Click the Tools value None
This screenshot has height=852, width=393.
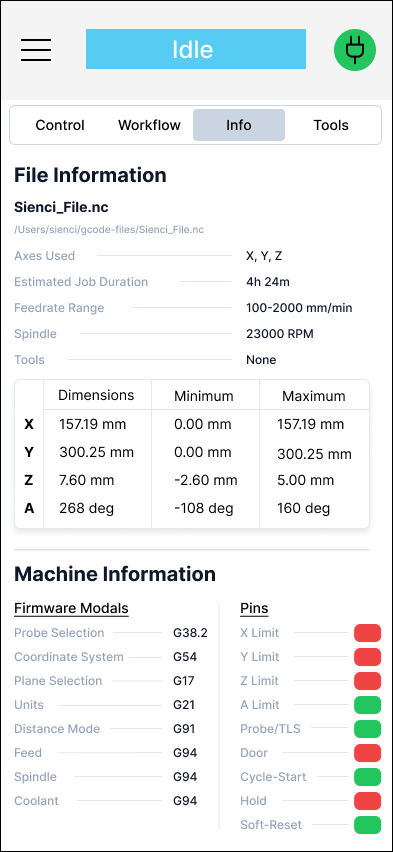click(261, 360)
